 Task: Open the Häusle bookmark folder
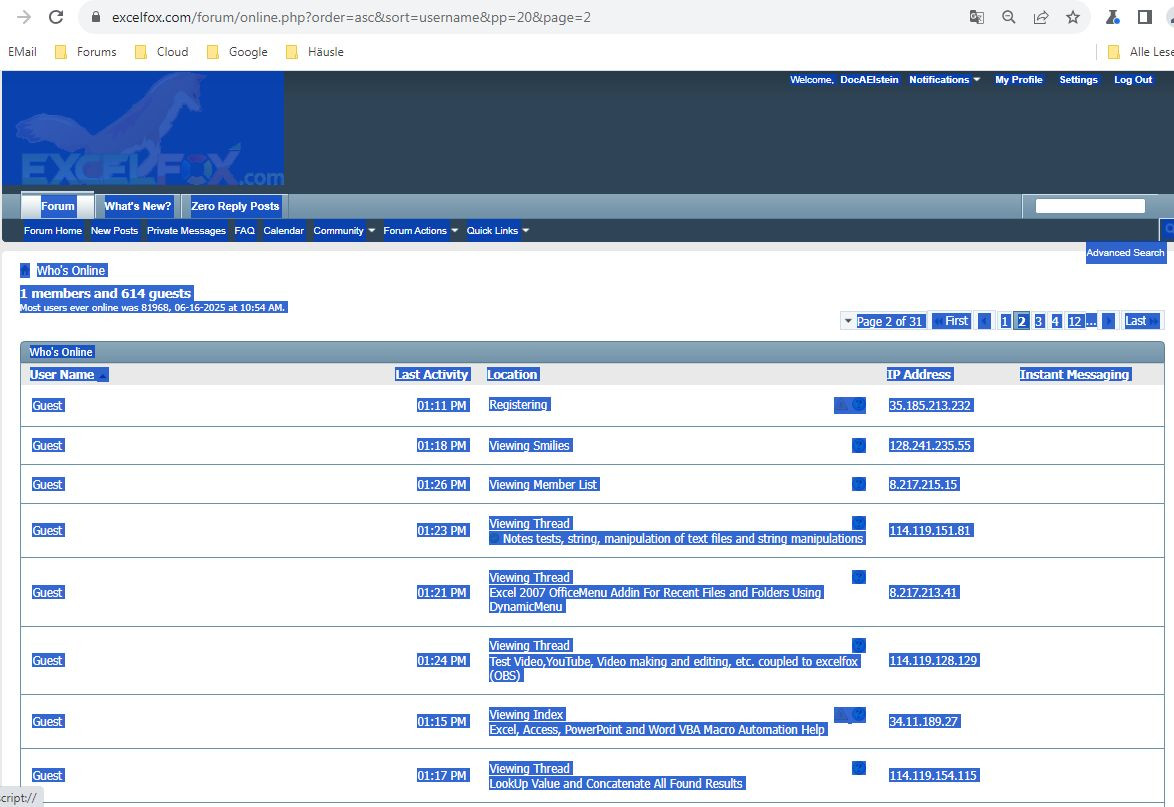(314, 52)
